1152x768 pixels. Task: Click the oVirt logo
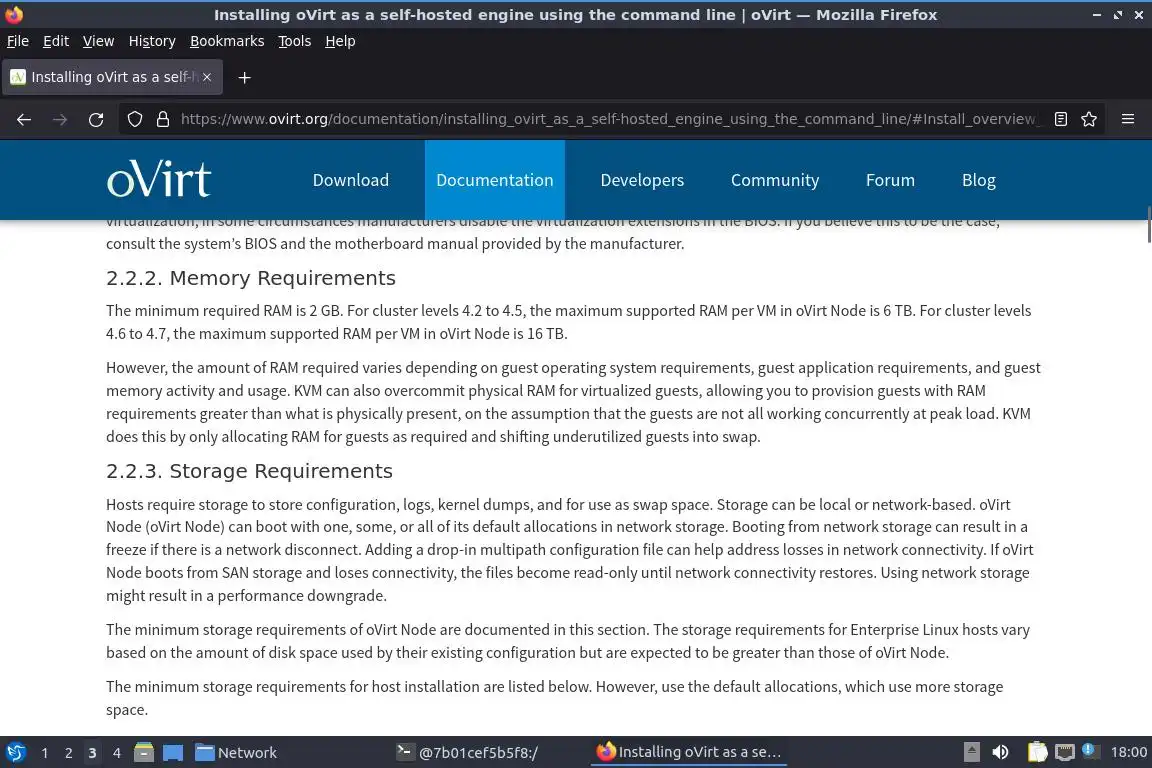coord(159,179)
